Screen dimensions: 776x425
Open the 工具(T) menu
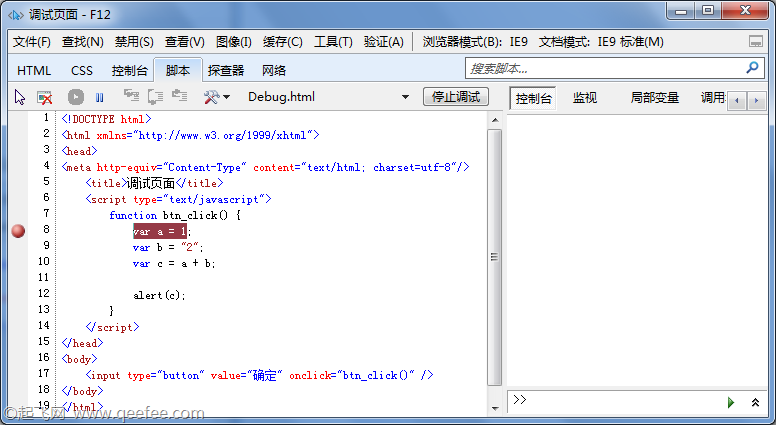pos(333,42)
